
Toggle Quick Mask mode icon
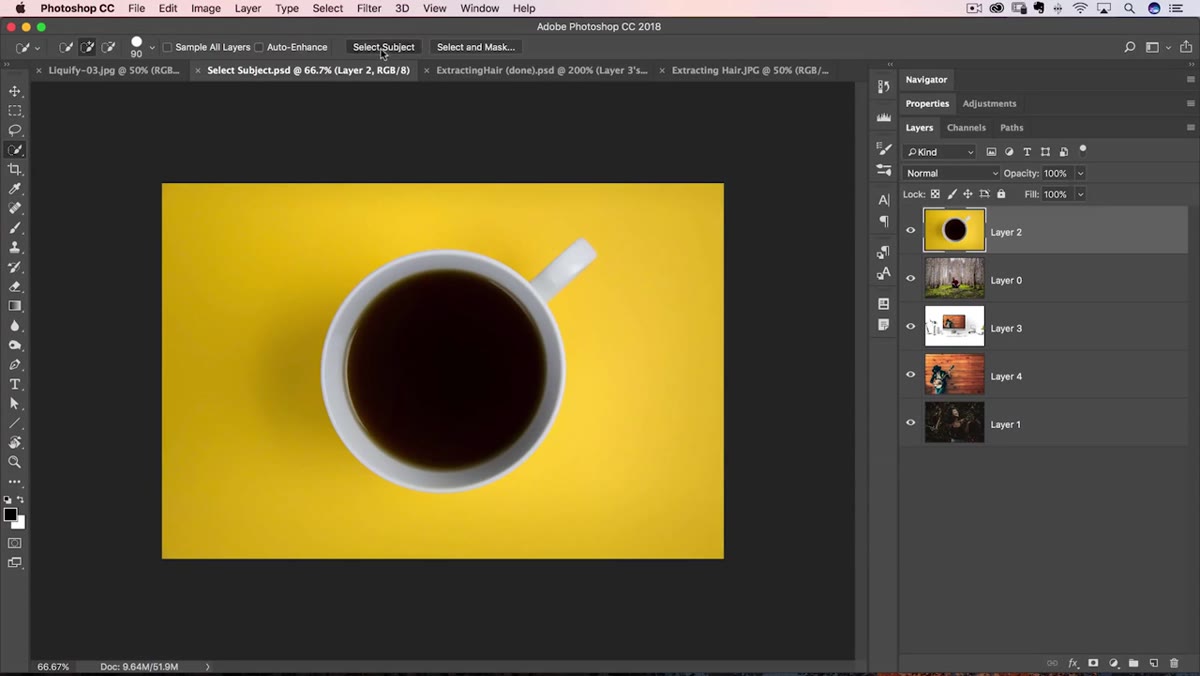[15, 543]
